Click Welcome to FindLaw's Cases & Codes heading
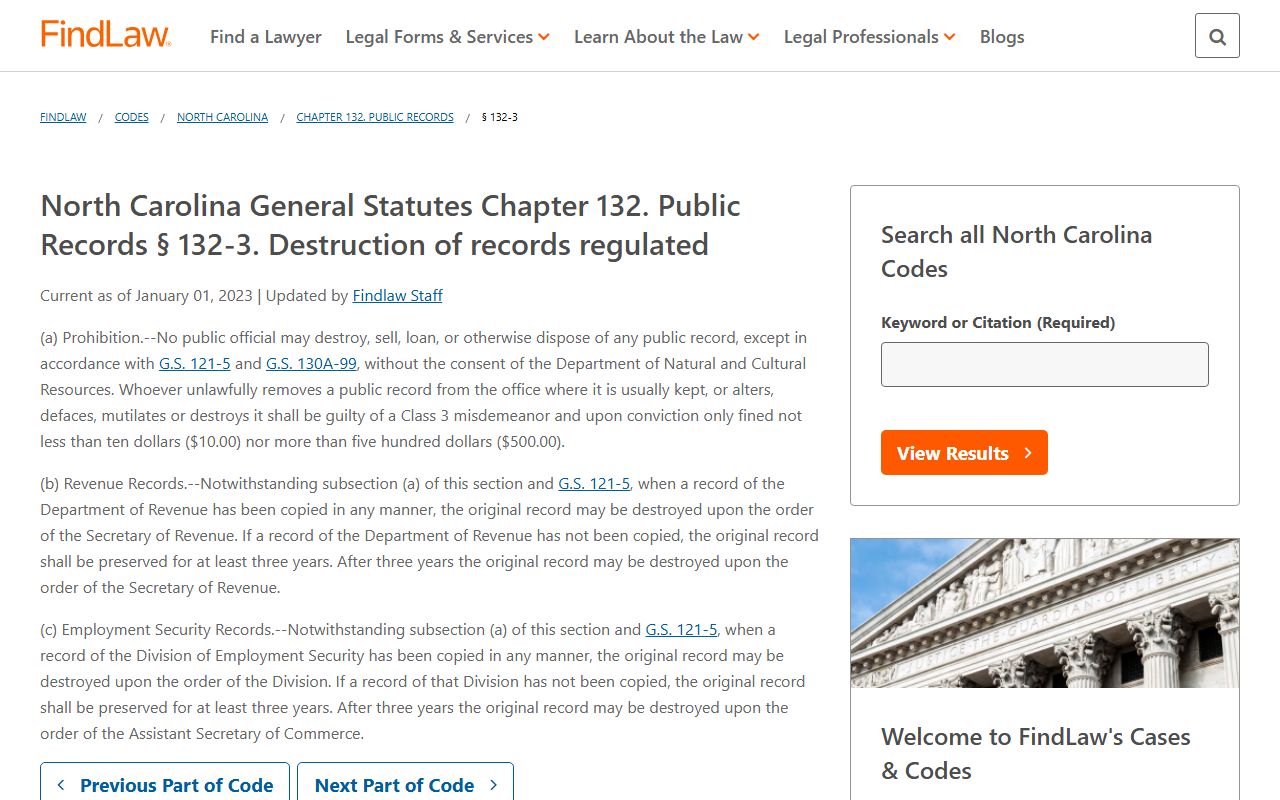Viewport: 1280px width, 800px height. click(x=1035, y=754)
